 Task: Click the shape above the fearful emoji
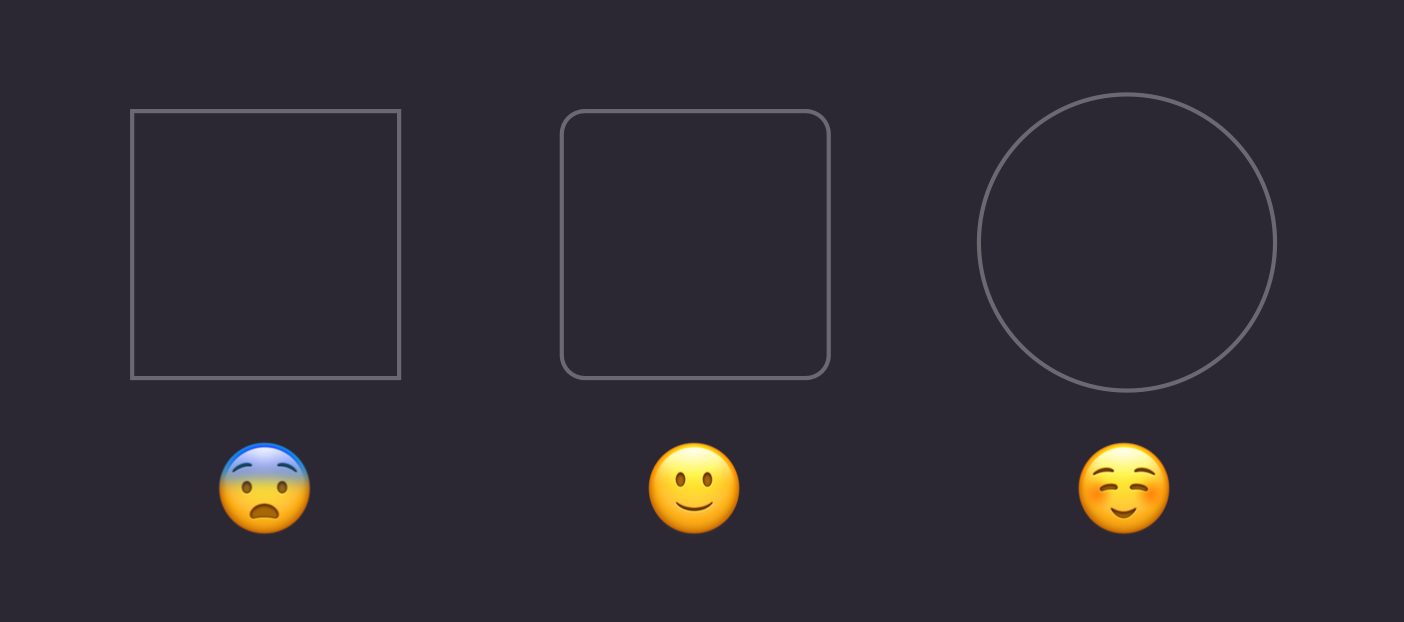pyautogui.click(x=265, y=244)
